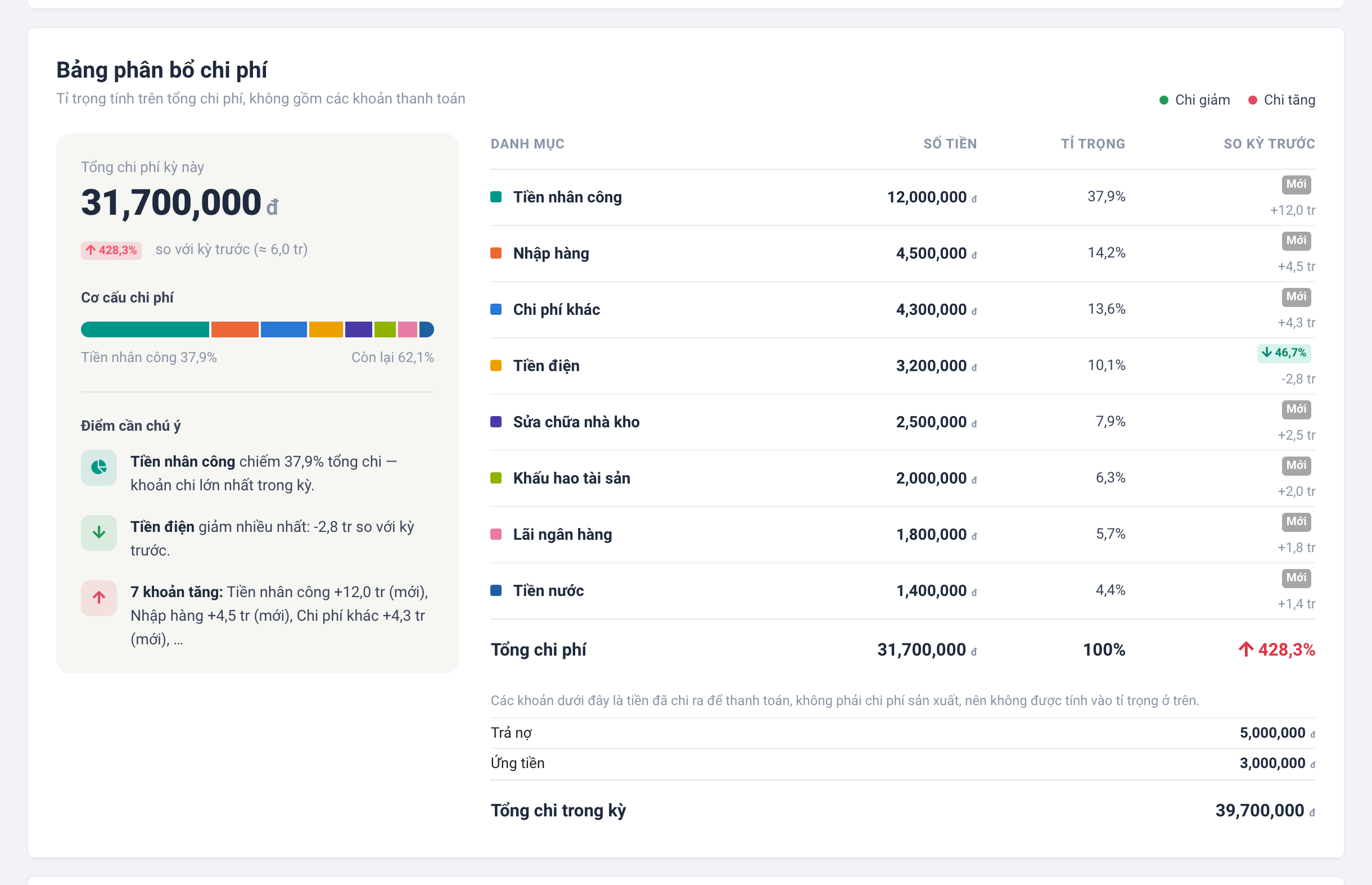Viewport: 1372px width, 885px height.
Task: Click the yellow segment of the cost structure bar
Action: pos(326,330)
